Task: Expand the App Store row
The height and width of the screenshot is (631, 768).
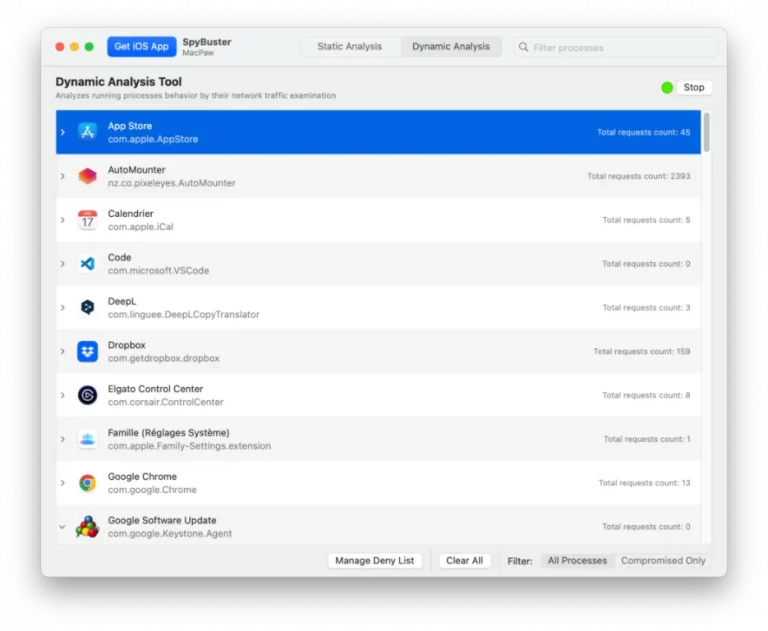Action: coord(63,132)
